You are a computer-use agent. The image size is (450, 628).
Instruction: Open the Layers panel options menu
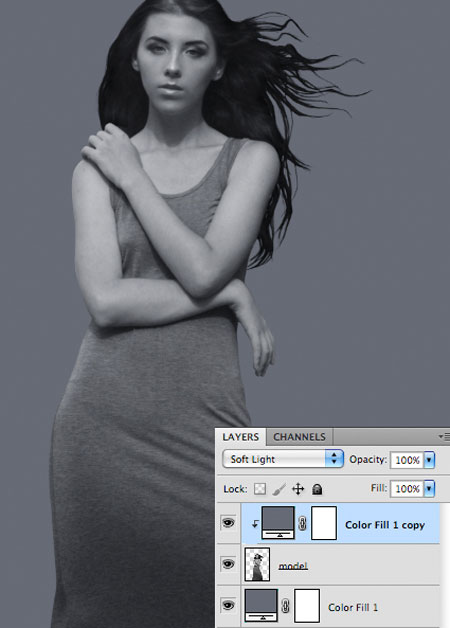click(x=444, y=437)
